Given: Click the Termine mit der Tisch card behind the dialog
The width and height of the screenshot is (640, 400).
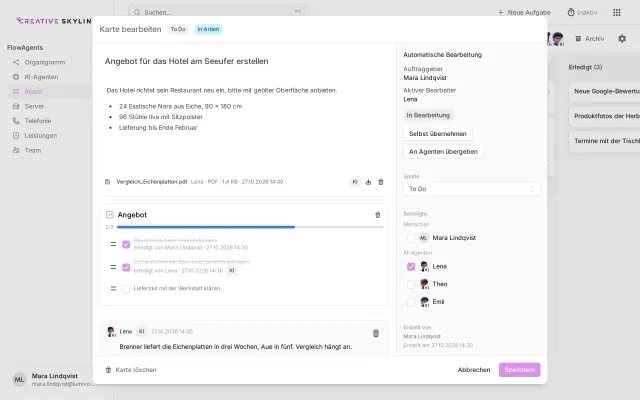Looking at the screenshot, I should [x=604, y=141].
